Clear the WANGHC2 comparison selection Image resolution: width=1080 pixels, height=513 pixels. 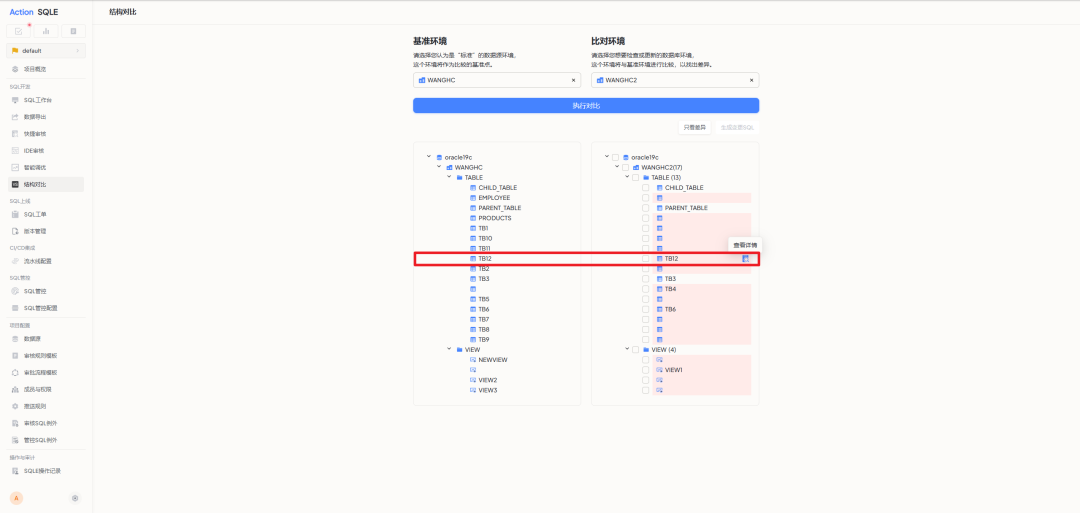point(751,80)
